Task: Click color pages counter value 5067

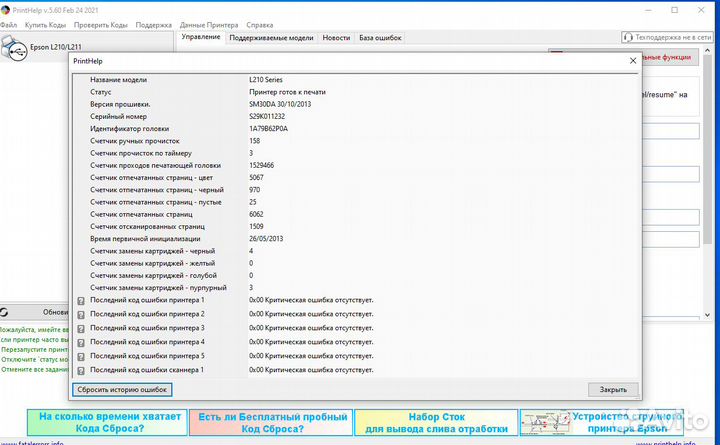Action: click(256, 178)
